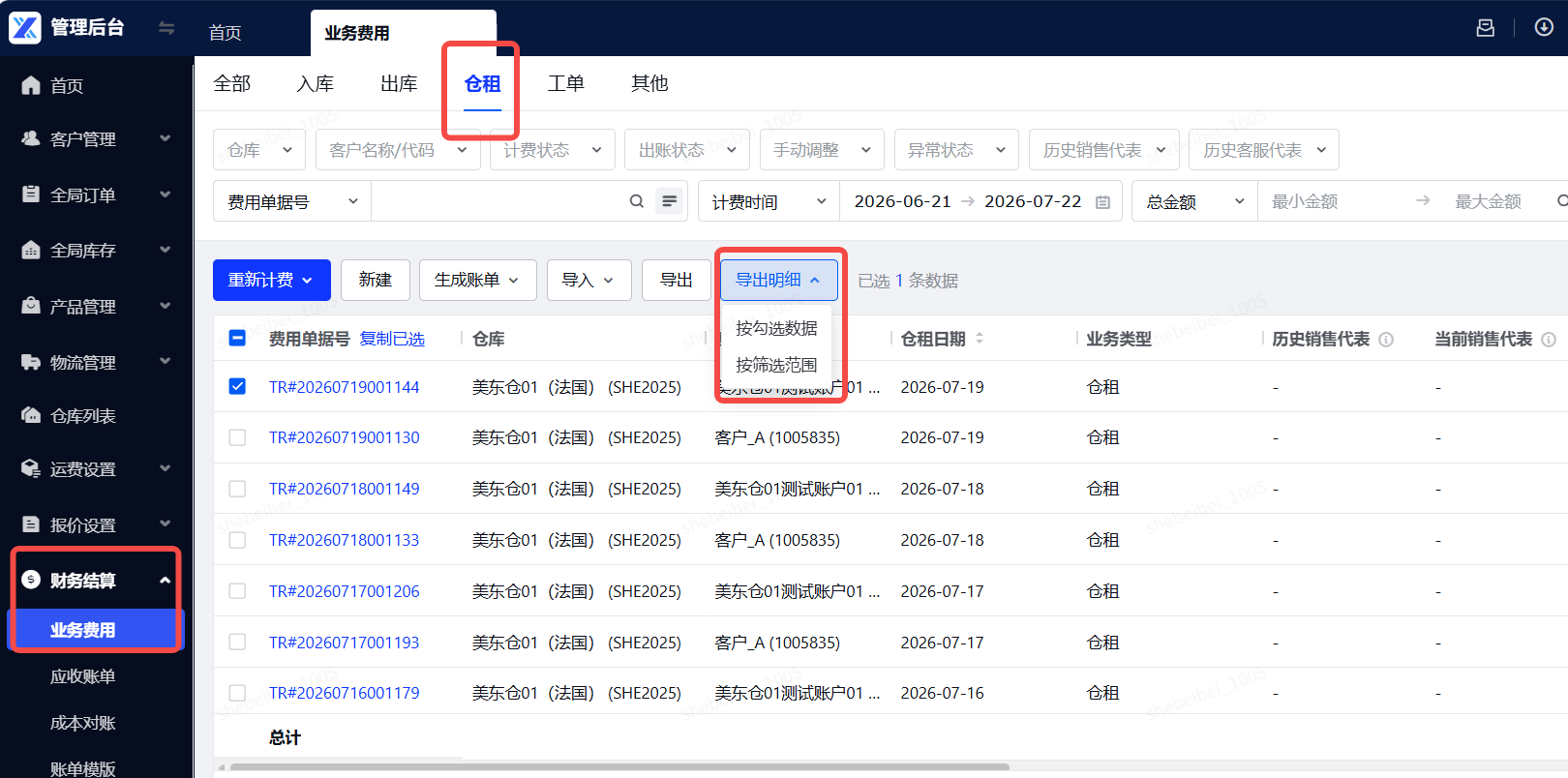
Task: Check the row TR#20260716001179
Action: [x=237, y=693]
